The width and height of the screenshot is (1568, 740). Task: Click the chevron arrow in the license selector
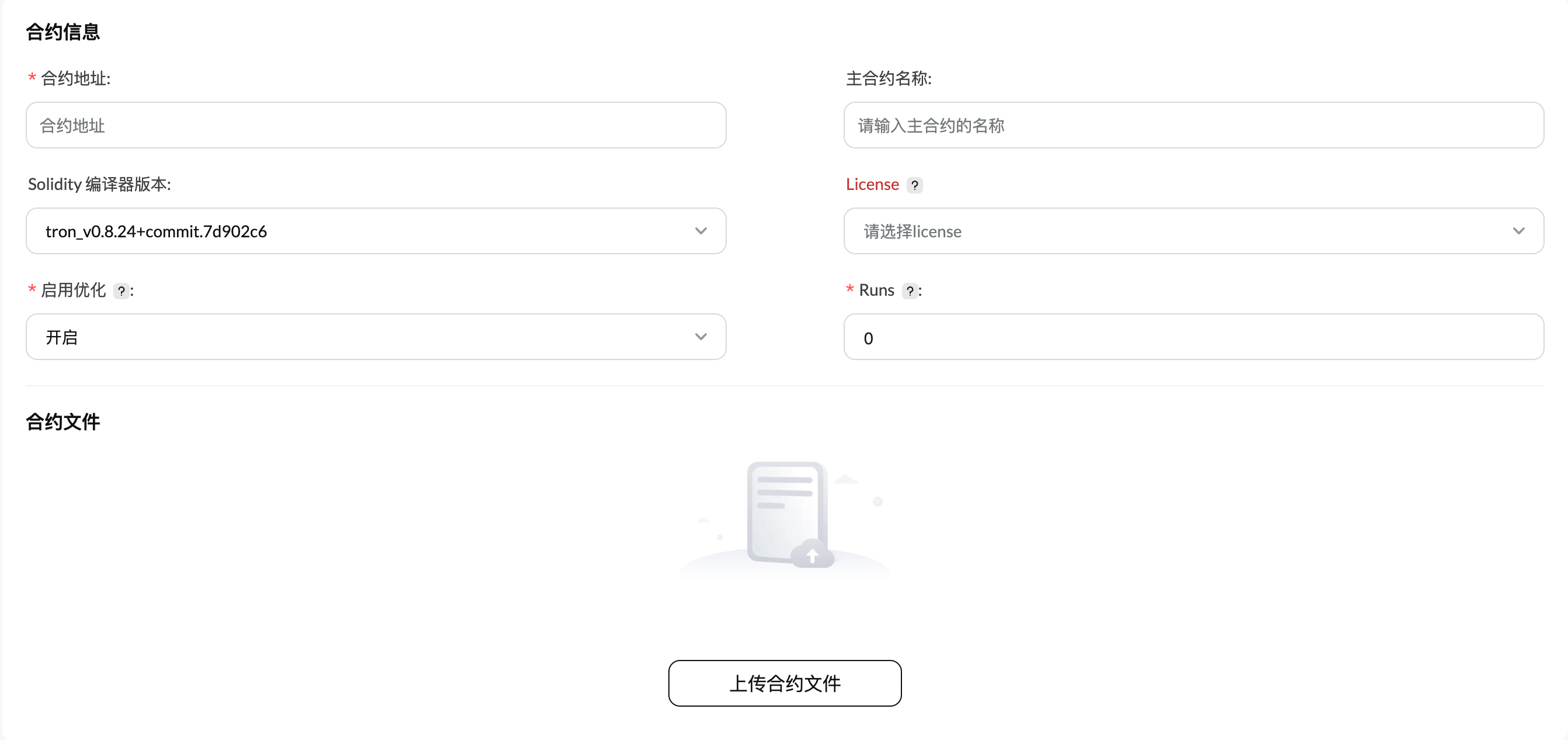click(1518, 231)
